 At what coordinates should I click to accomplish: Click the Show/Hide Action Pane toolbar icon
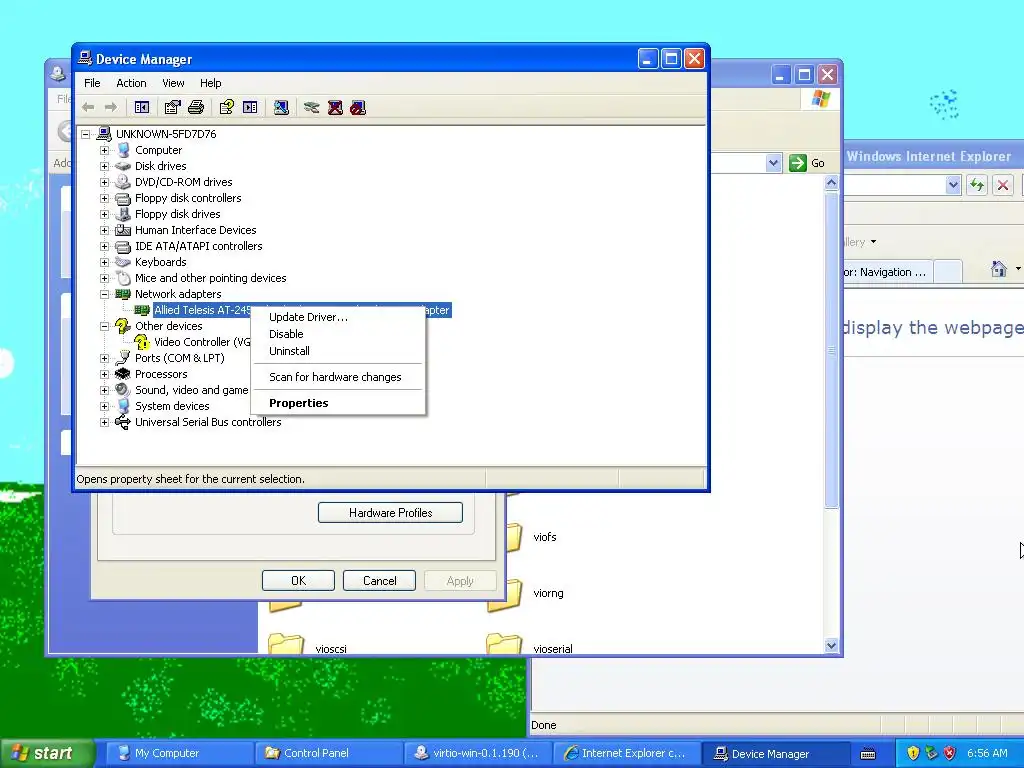250,107
